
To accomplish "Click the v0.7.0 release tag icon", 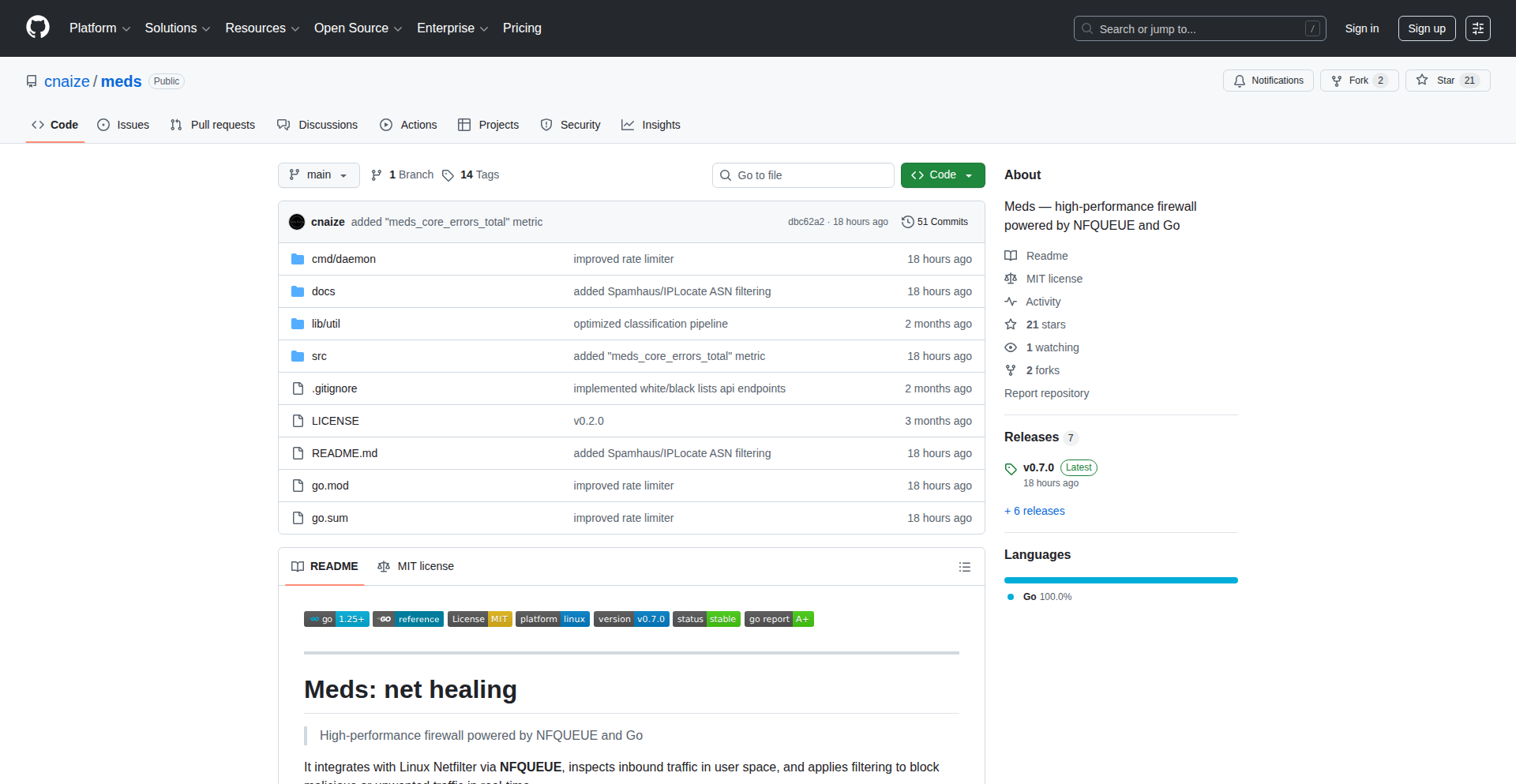I will (x=1011, y=469).
